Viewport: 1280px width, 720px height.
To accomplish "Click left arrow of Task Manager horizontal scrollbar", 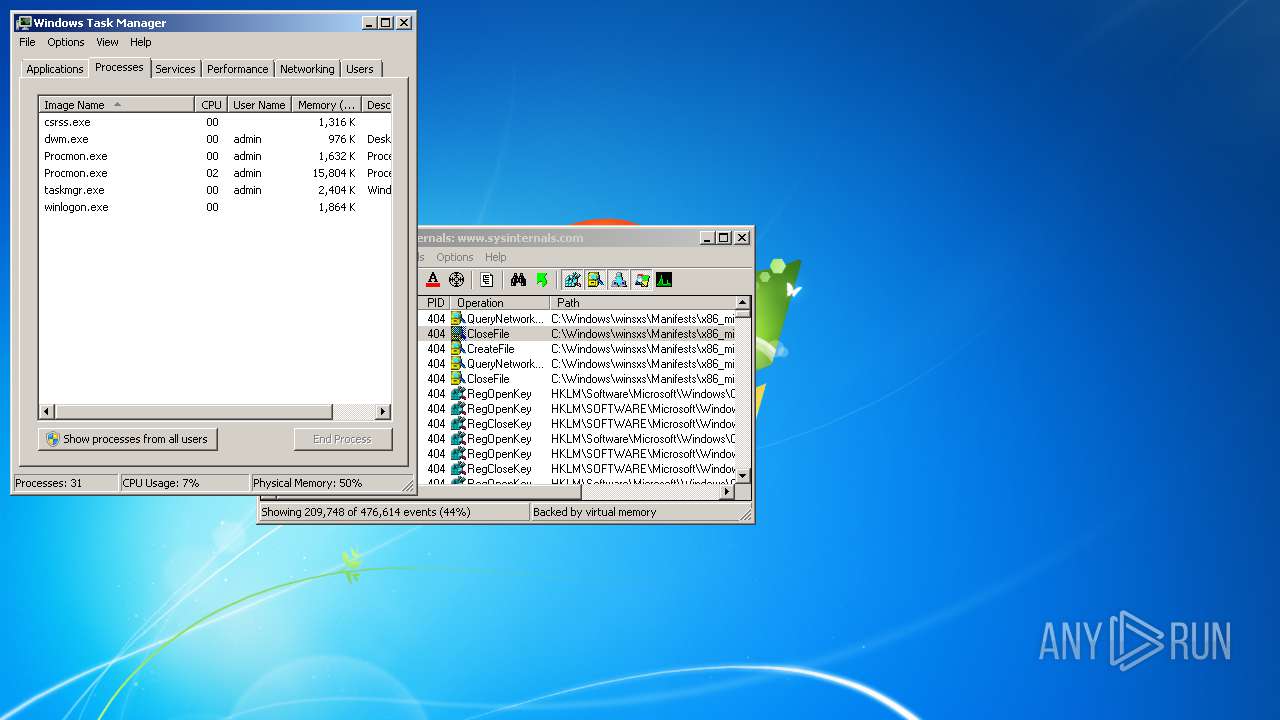I will tap(47, 412).
